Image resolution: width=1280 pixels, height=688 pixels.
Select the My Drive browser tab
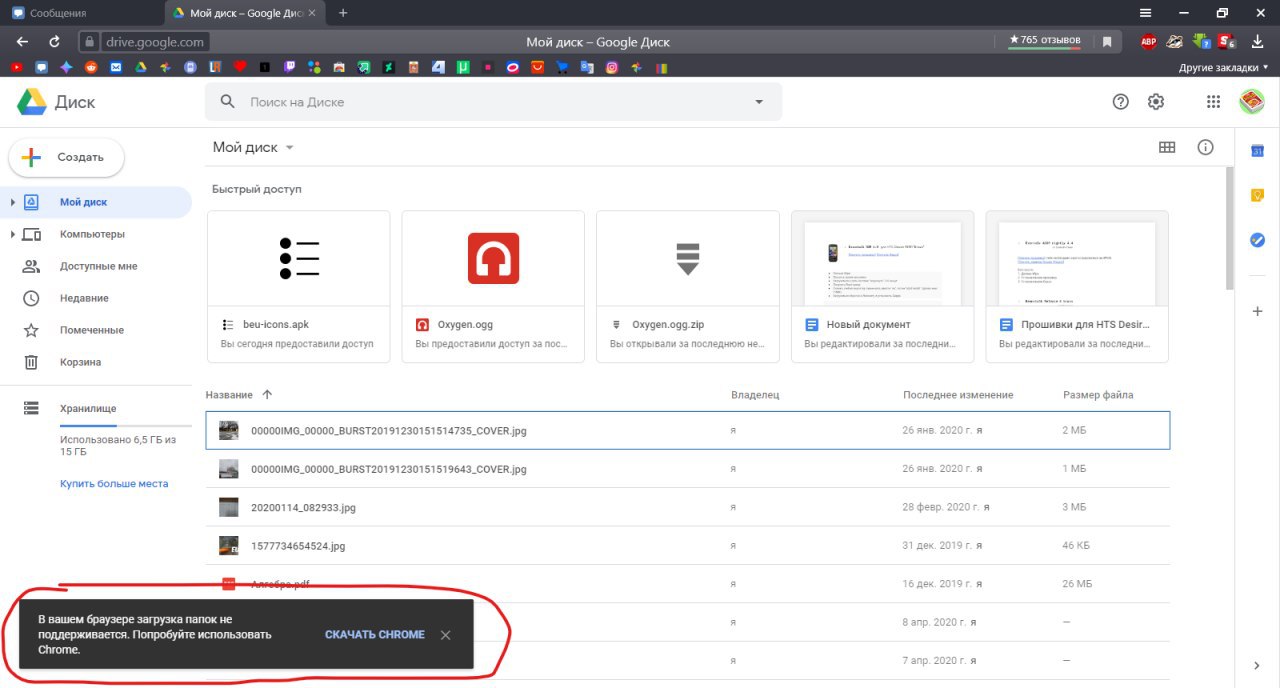(244, 13)
